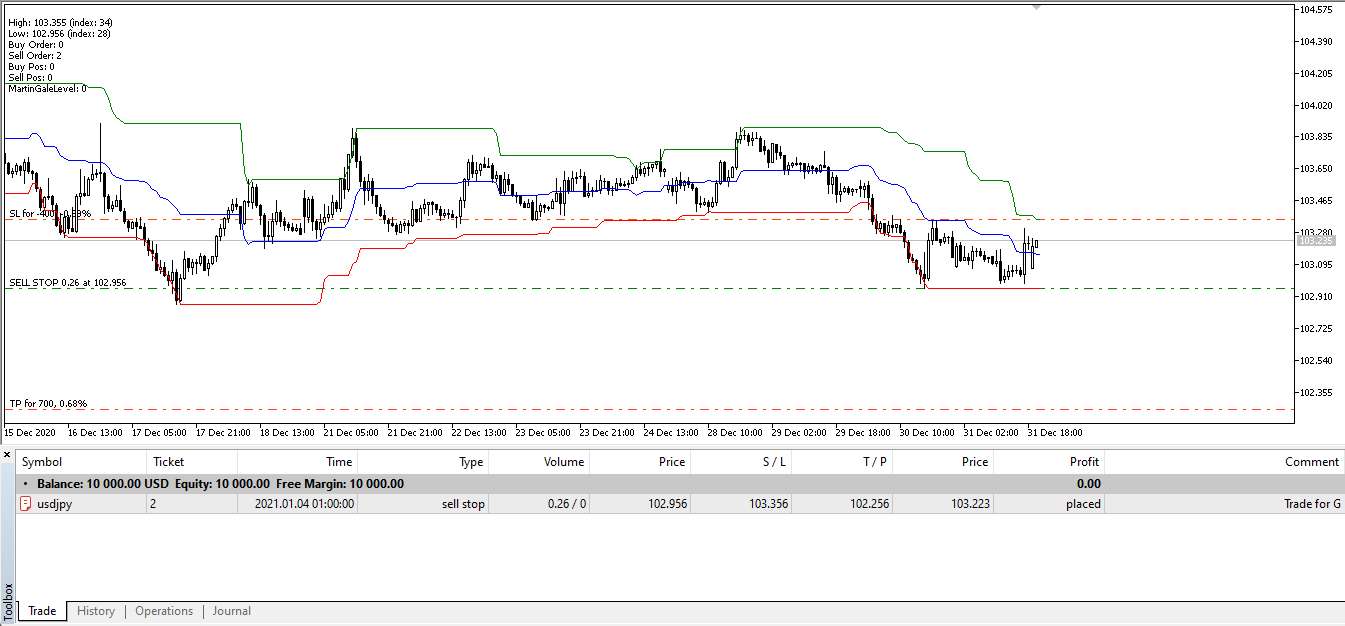This screenshot has height=626, width=1345.
Task: Open the Operations tab
Action: [x=164, y=611]
